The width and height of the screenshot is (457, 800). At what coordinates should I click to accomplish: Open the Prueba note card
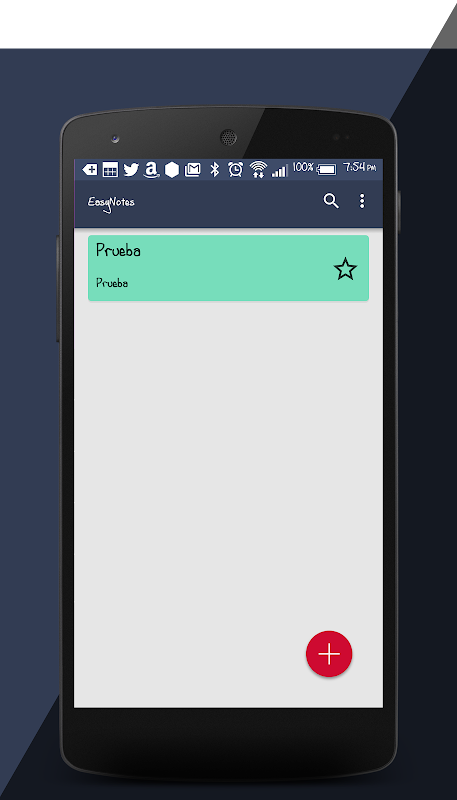228,268
